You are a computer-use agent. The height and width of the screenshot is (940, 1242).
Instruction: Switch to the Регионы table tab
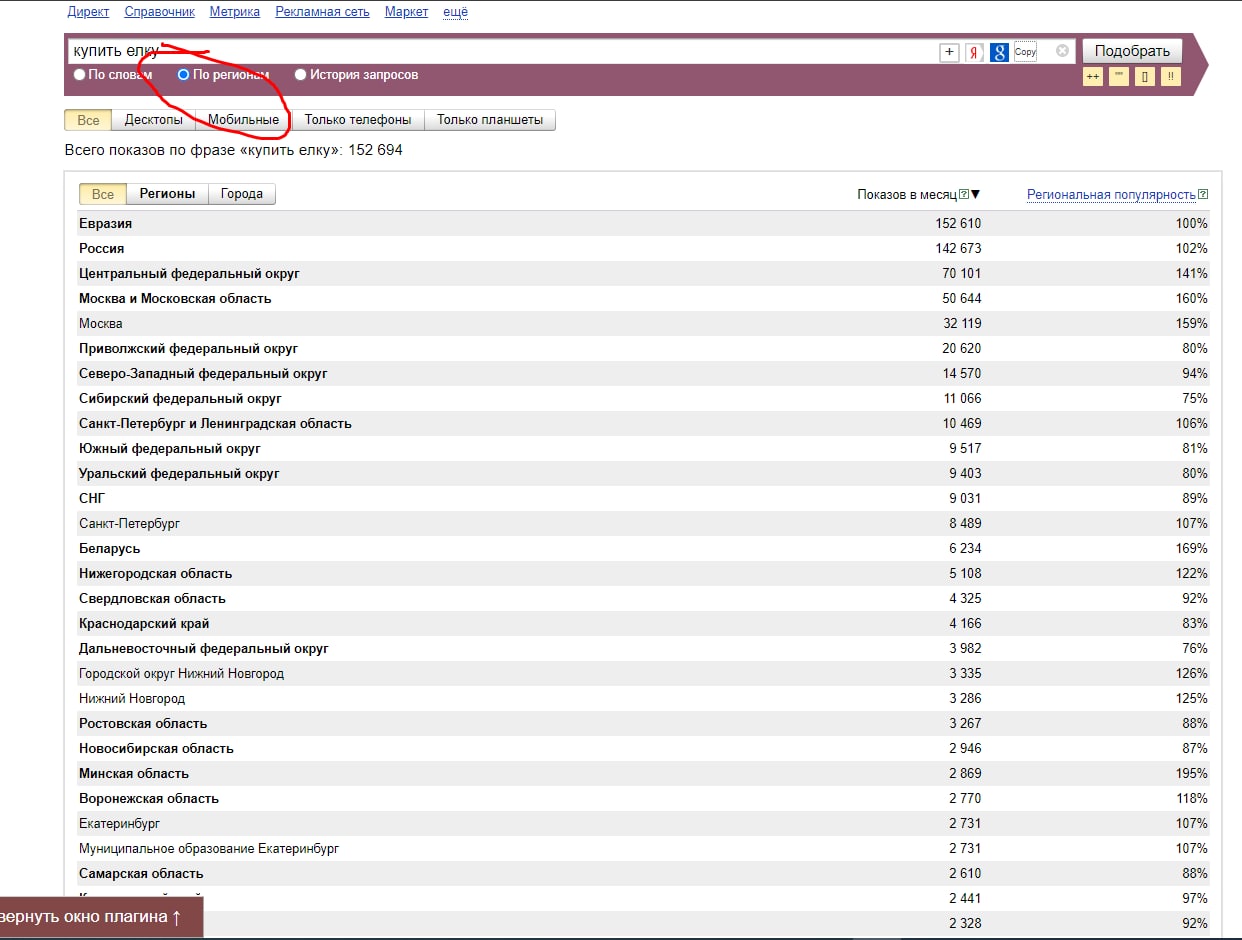(167, 194)
